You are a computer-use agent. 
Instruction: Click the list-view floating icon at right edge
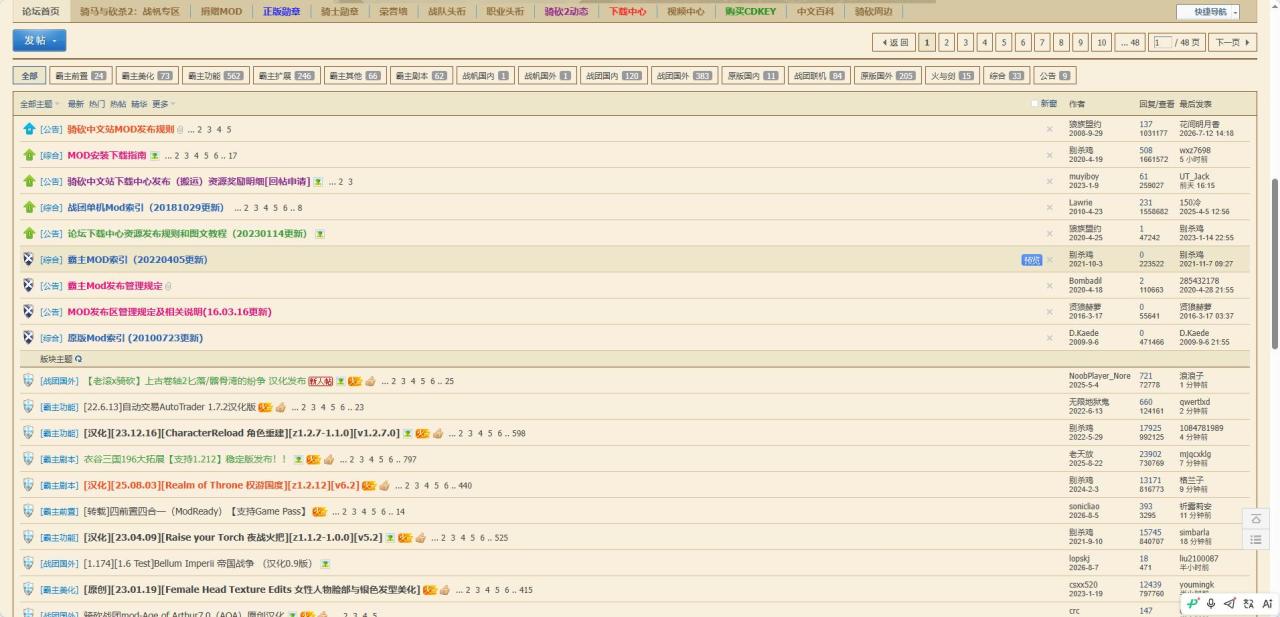pyautogui.click(x=1256, y=540)
